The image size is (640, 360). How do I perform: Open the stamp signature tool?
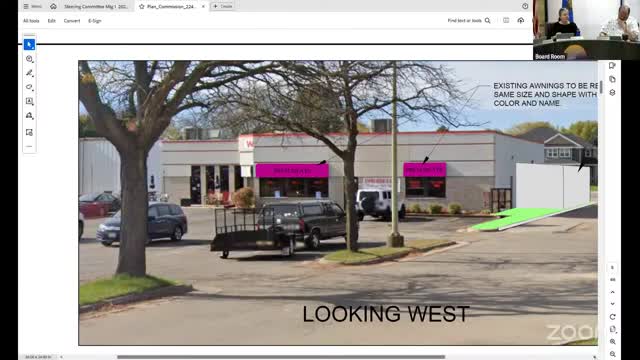click(x=29, y=116)
